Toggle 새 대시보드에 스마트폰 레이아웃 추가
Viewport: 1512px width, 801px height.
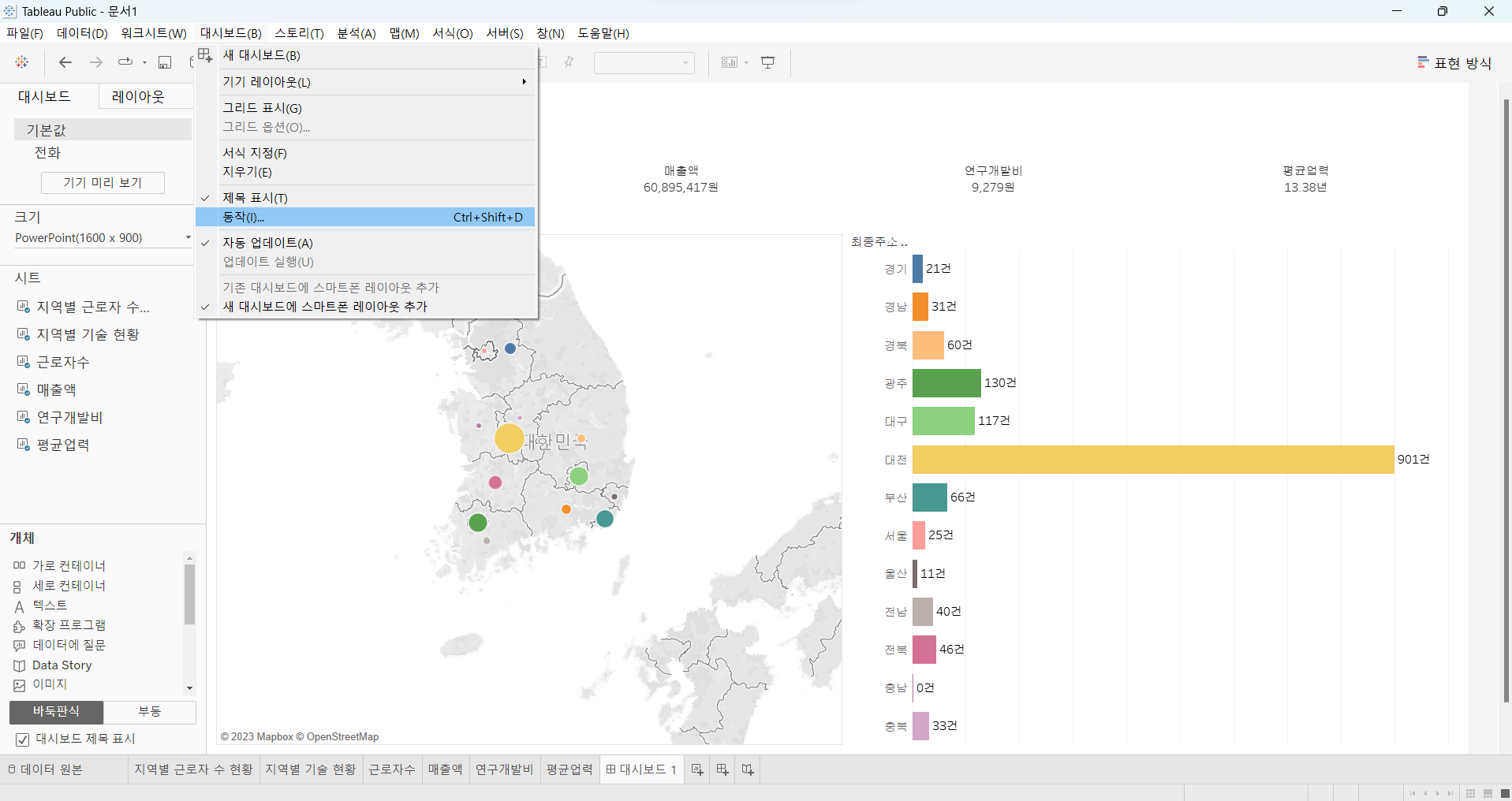(367, 307)
